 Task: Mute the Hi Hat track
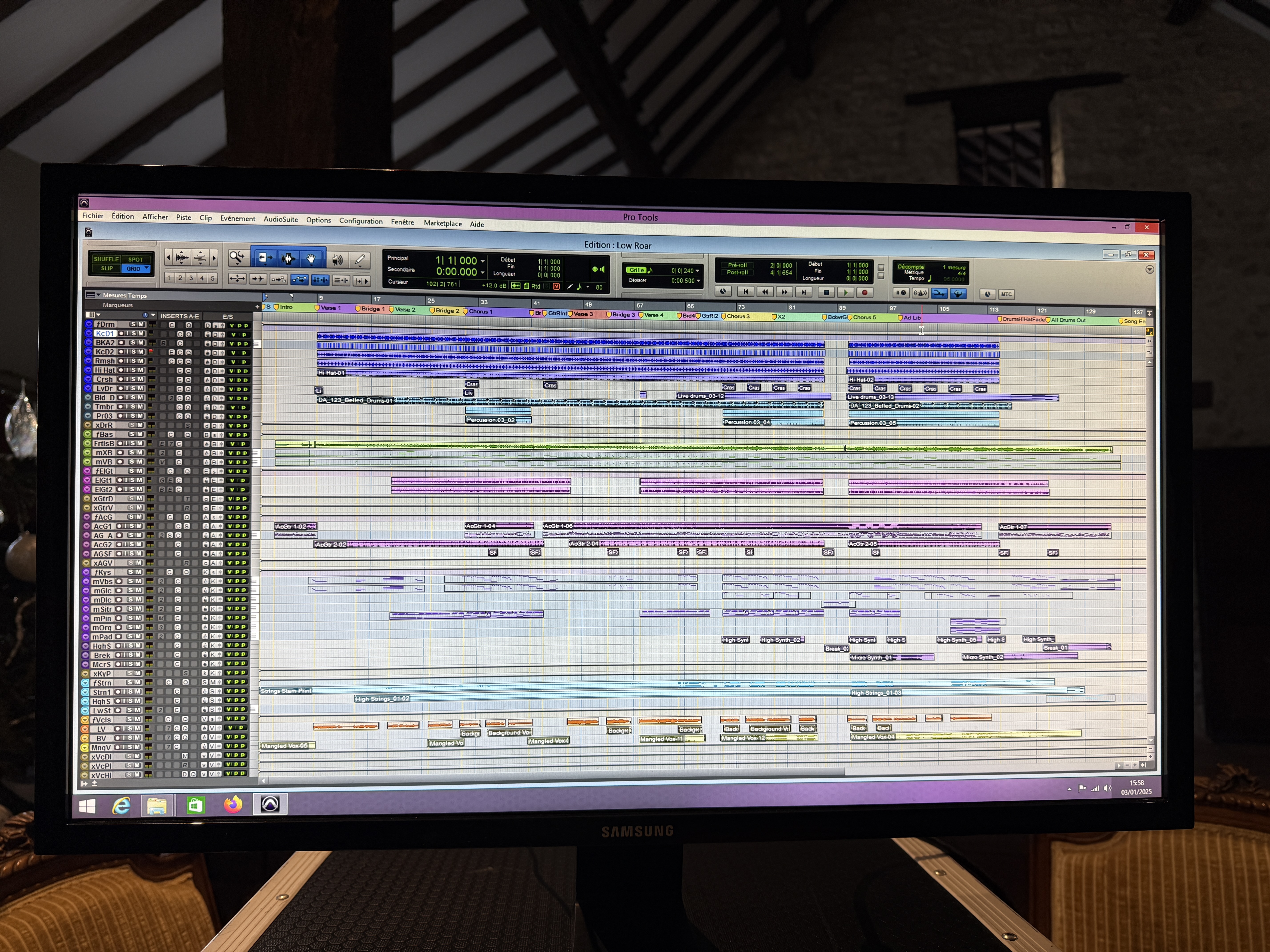(x=141, y=370)
